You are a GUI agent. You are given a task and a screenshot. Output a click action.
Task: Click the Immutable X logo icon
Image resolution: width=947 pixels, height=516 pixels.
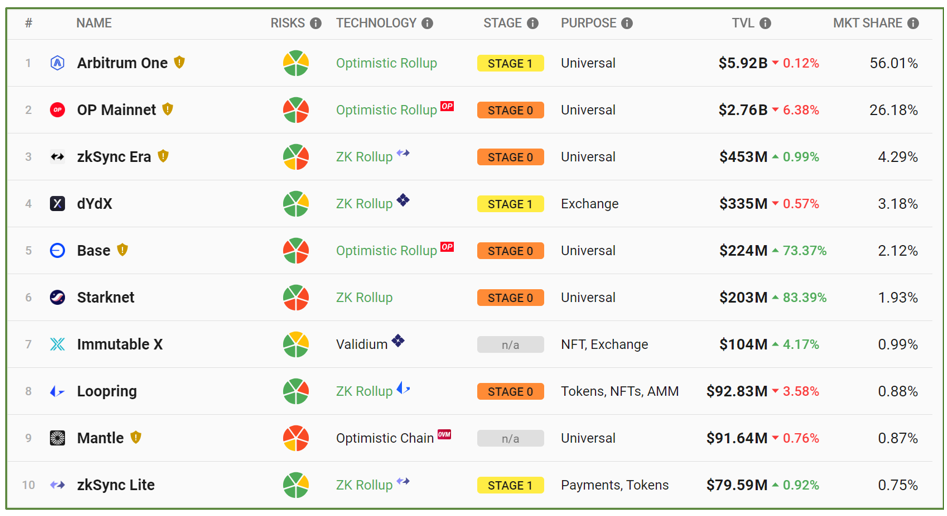pos(57,344)
